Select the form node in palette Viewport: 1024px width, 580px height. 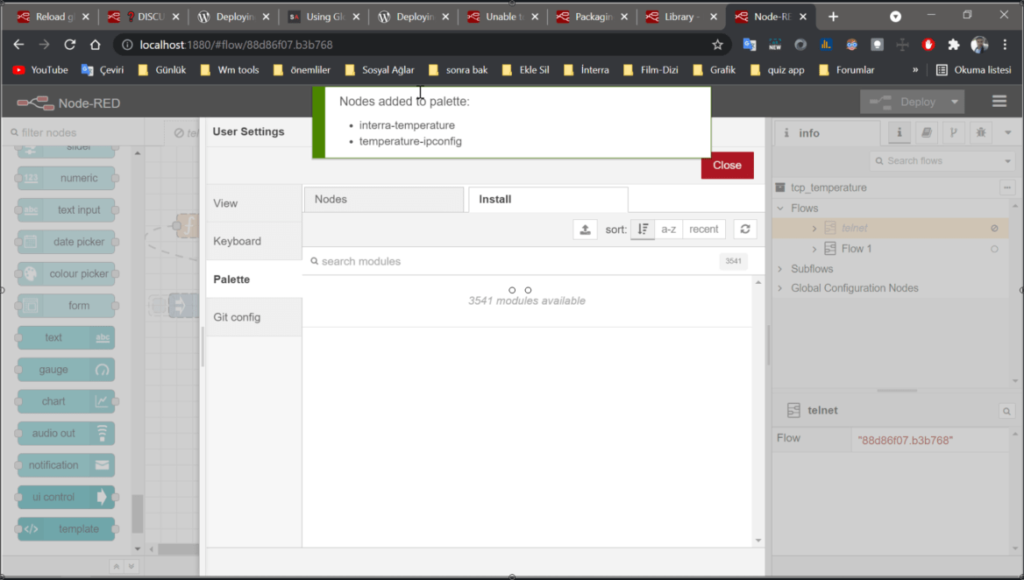tap(66, 306)
